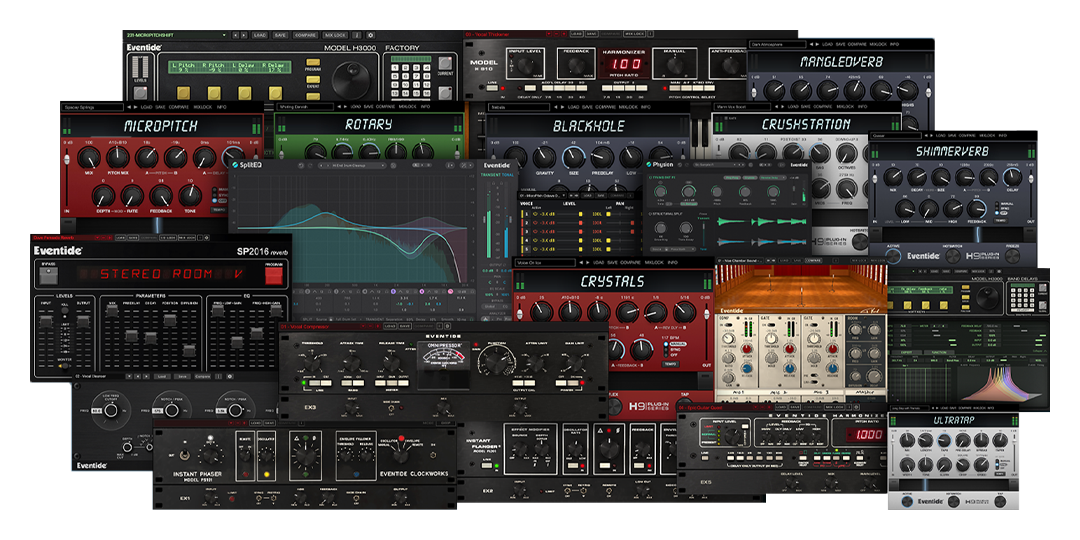This screenshot has width=1080, height=540.
Task: Toggle MONITOR switch on SP2016 reverb
Action: coord(65,366)
